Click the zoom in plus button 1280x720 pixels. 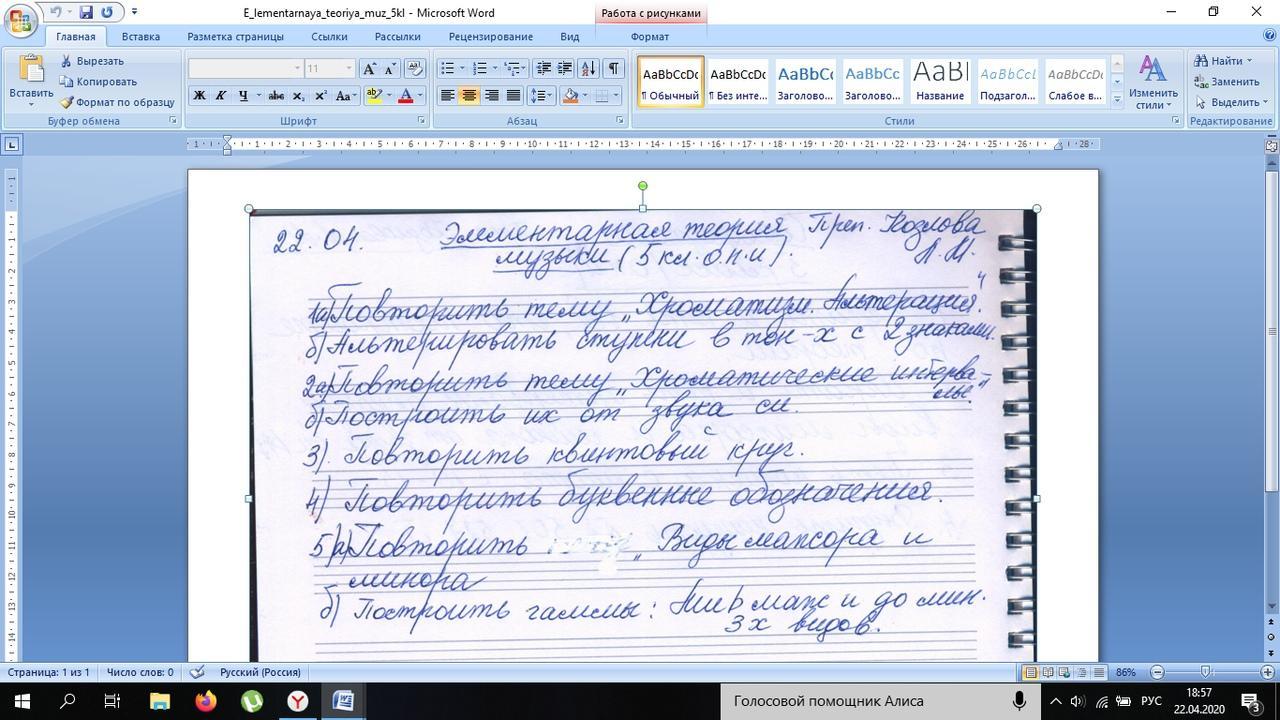click(x=1268, y=672)
